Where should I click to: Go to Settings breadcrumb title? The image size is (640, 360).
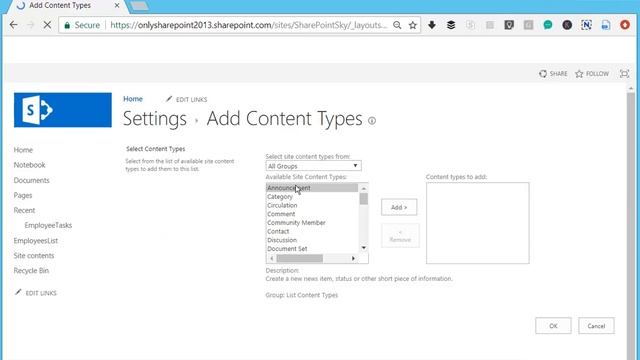(x=155, y=119)
